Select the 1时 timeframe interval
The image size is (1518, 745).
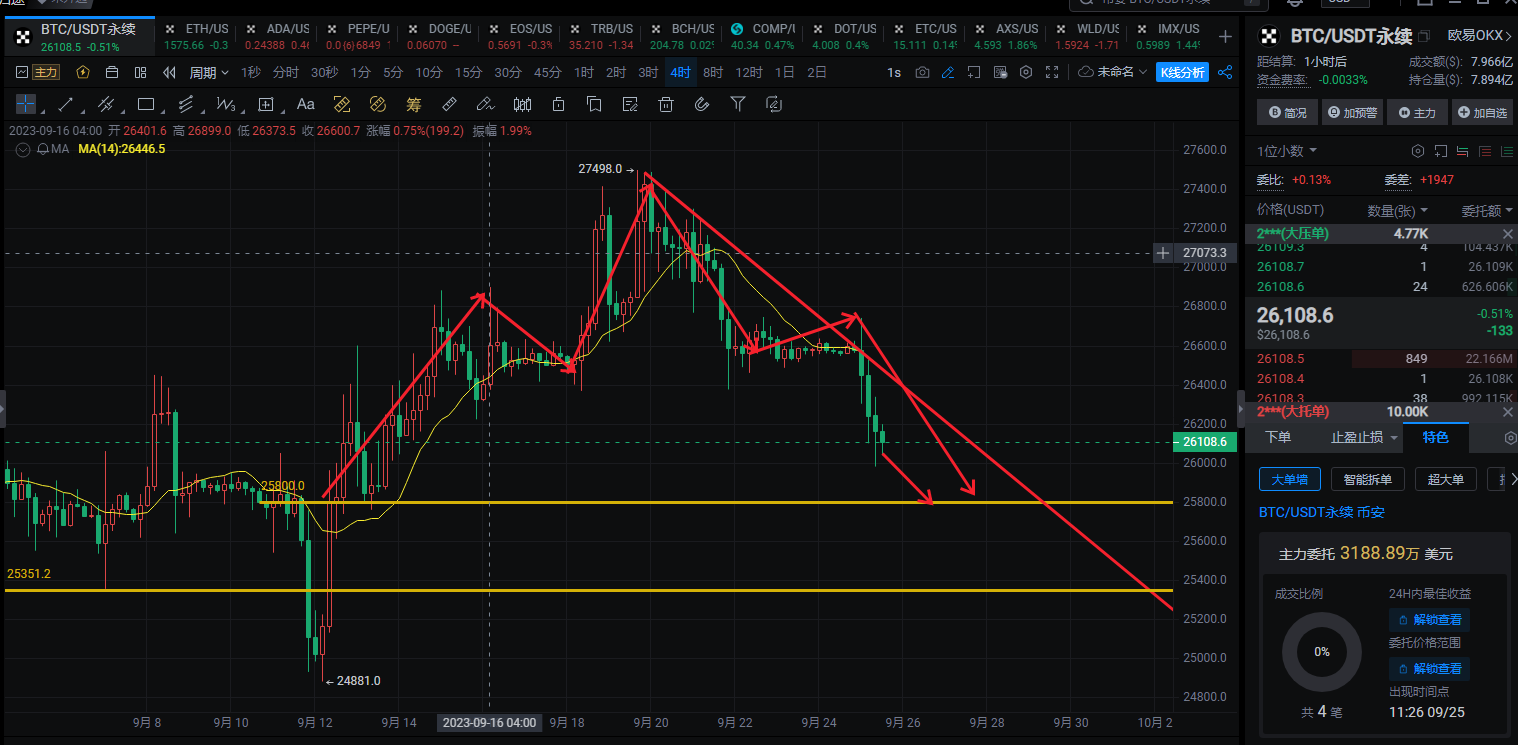(x=583, y=72)
